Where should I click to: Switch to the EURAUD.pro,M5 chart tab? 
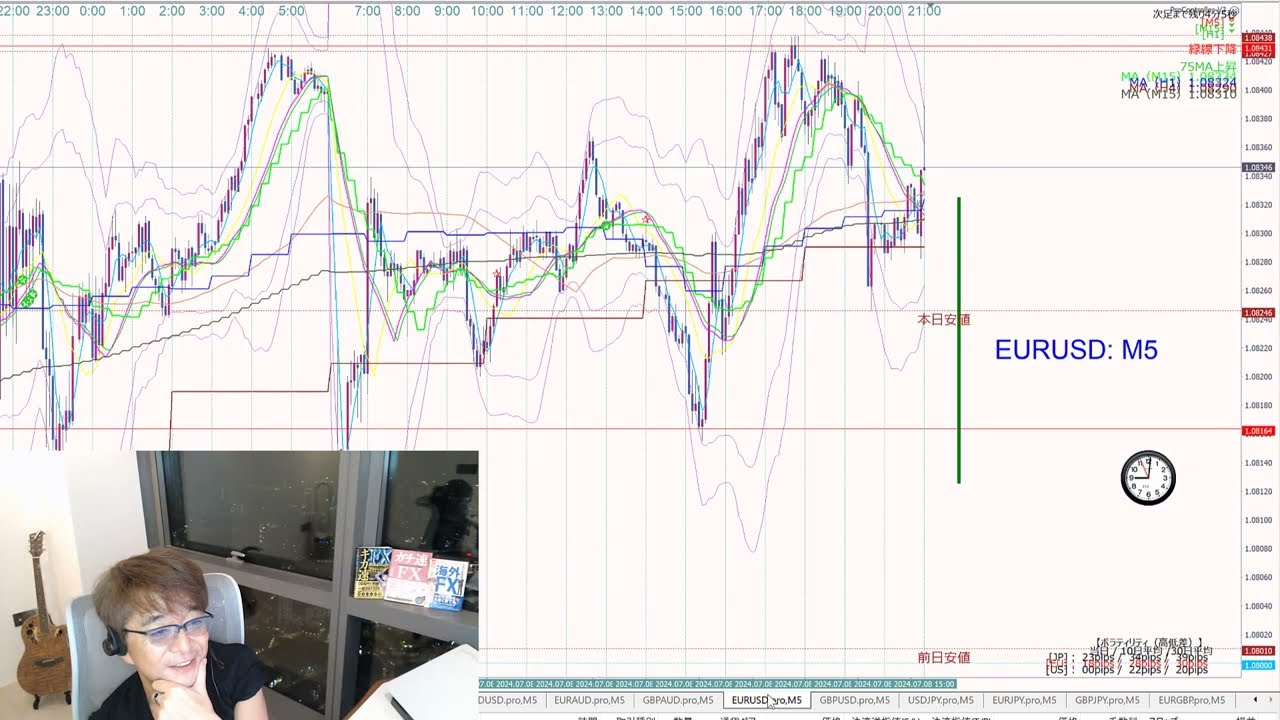pos(589,700)
